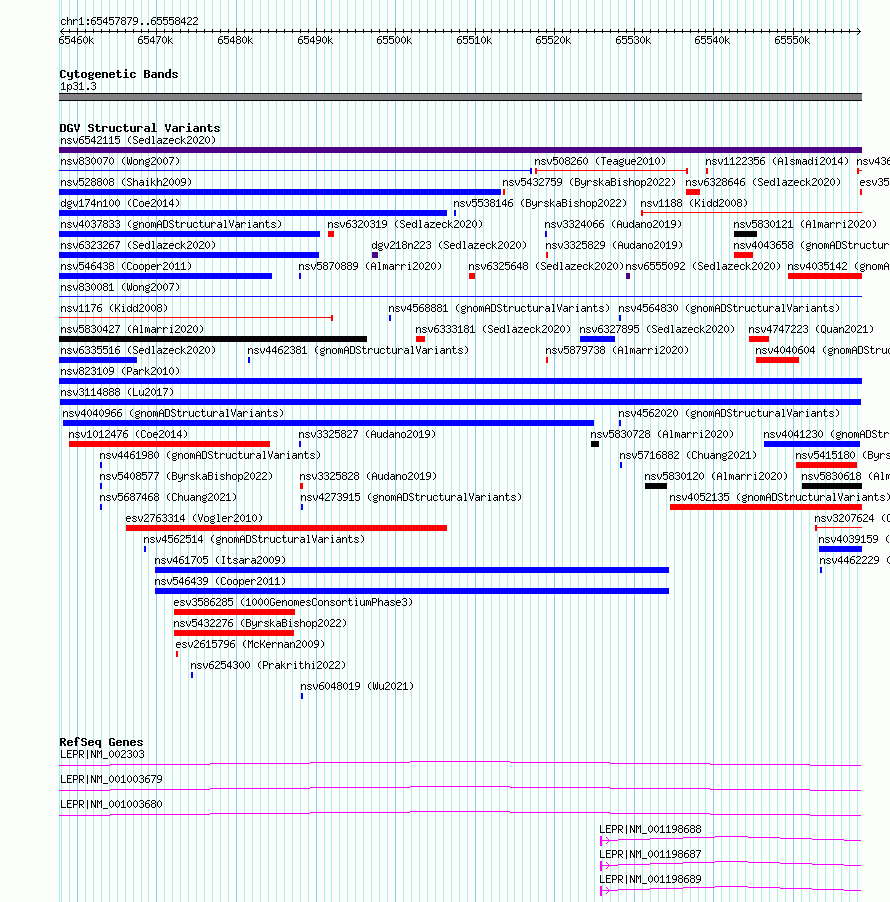This screenshot has width=890, height=902.
Task: Open nsv4747223 (Quan2021) label
Action: pos(811,330)
